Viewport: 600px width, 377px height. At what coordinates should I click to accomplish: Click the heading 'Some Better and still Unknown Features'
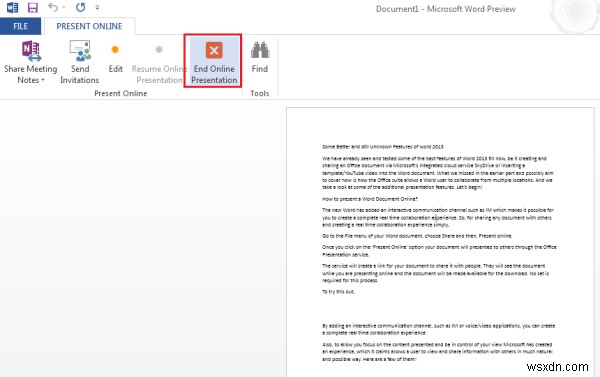(x=383, y=147)
